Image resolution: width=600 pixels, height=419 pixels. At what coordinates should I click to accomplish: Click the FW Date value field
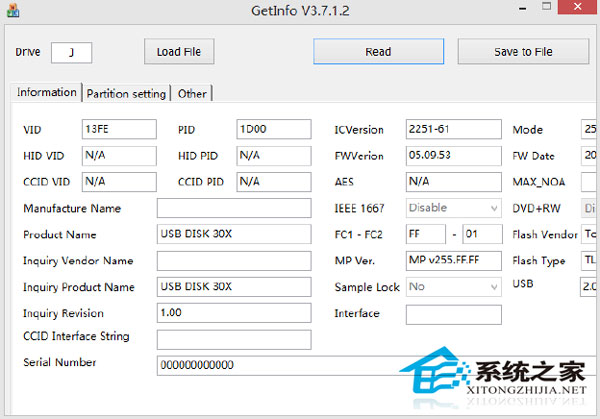(590, 155)
